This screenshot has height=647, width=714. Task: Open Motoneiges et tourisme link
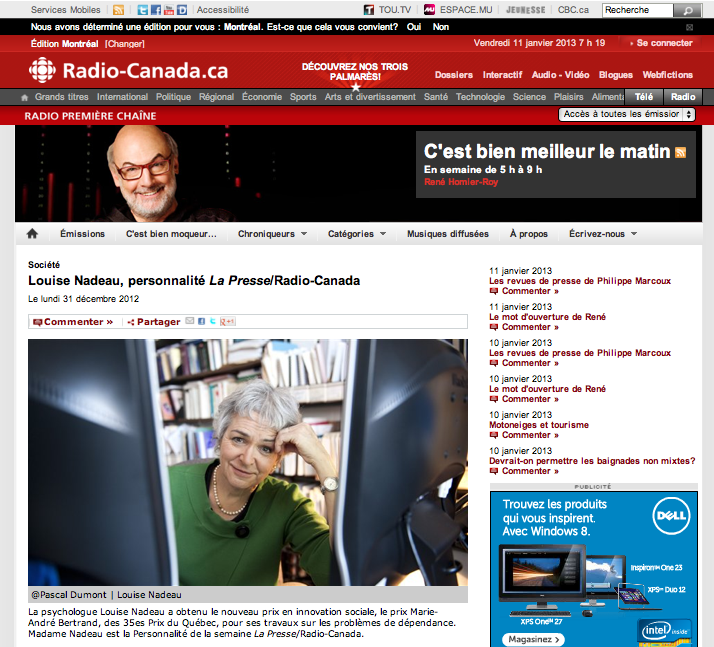click(539, 425)
